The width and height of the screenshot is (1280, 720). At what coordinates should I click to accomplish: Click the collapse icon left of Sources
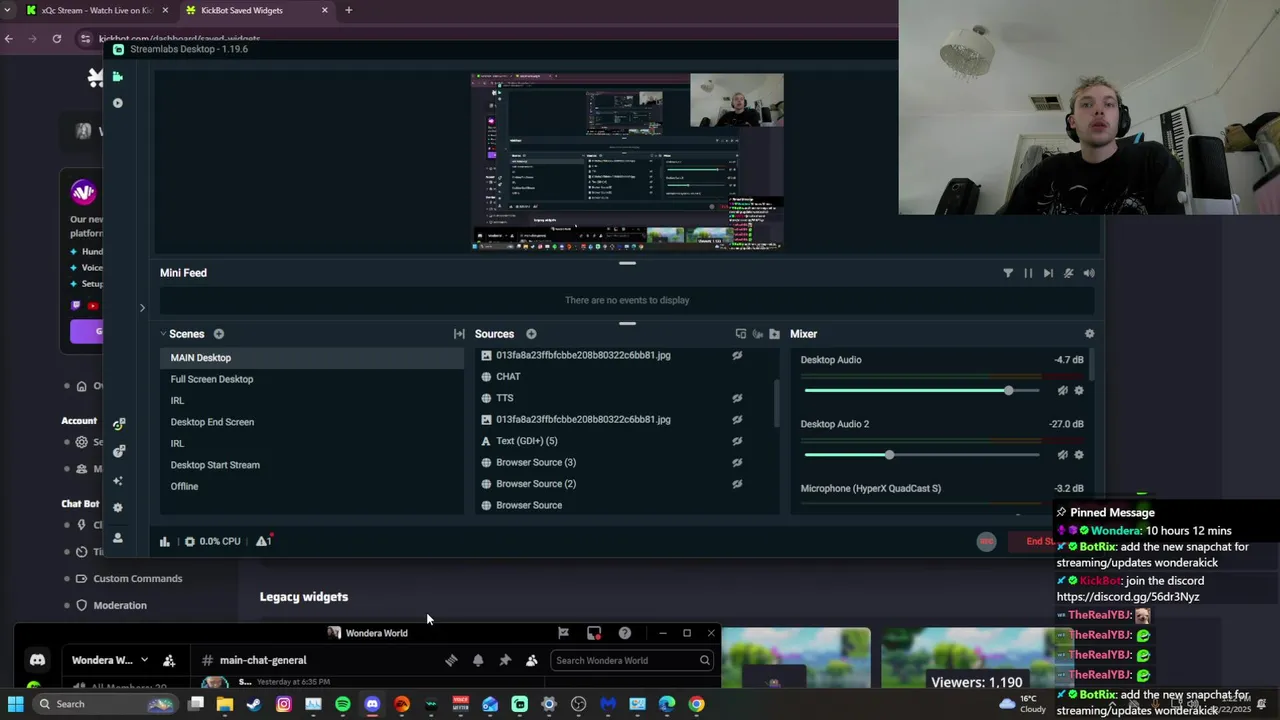(459, 334)
